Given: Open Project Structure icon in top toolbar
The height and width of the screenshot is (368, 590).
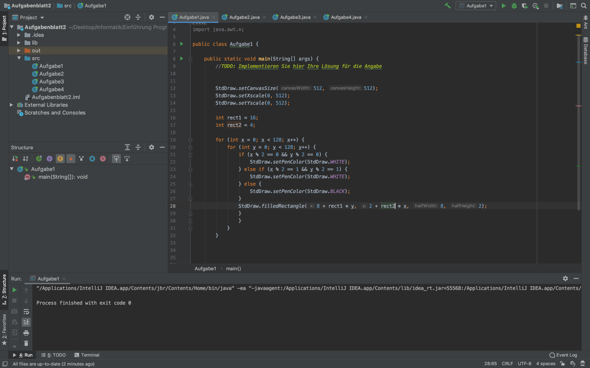Looking at the screenshot, I should pos(560,6).
